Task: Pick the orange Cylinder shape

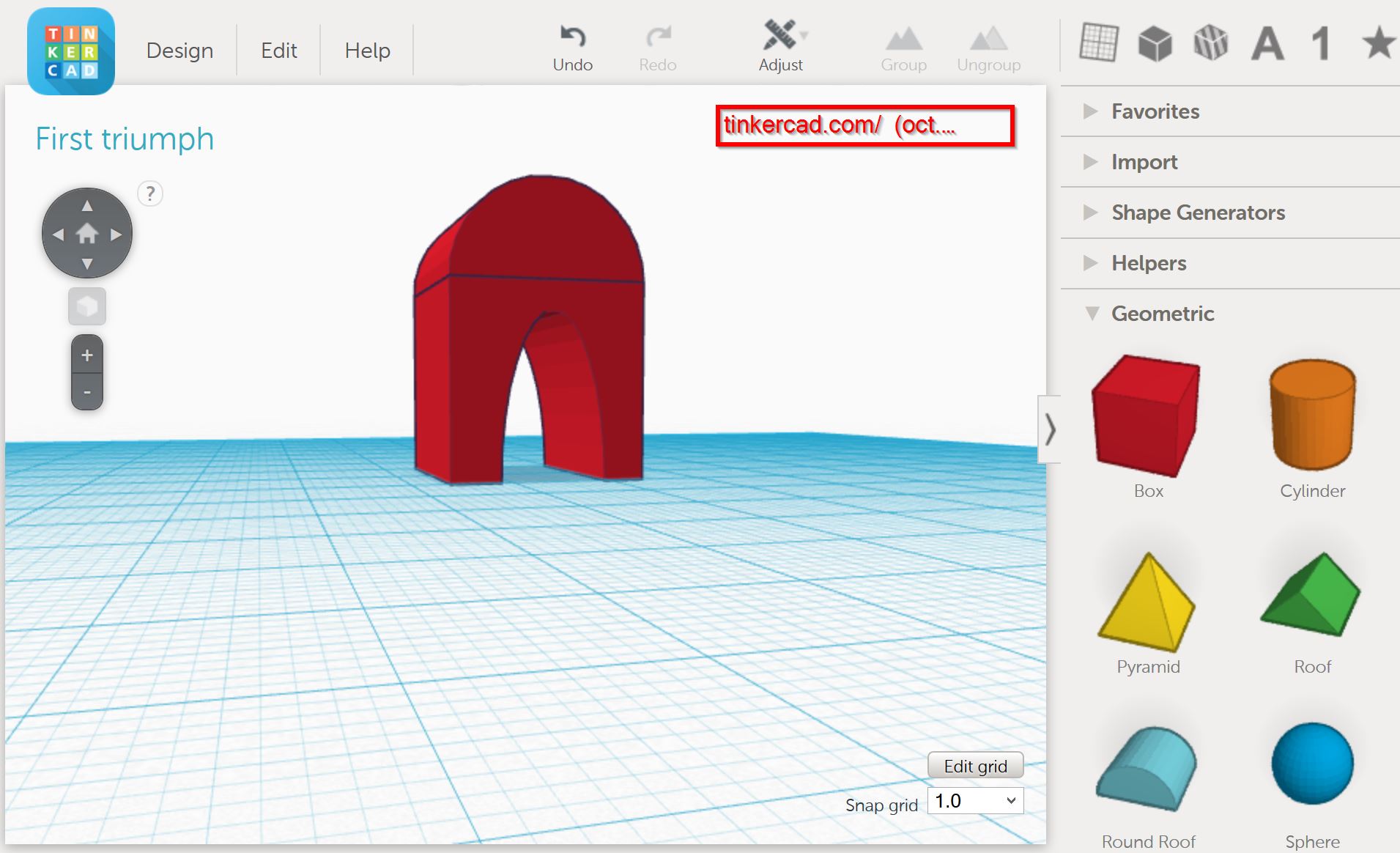Action: click(1312, 415)
